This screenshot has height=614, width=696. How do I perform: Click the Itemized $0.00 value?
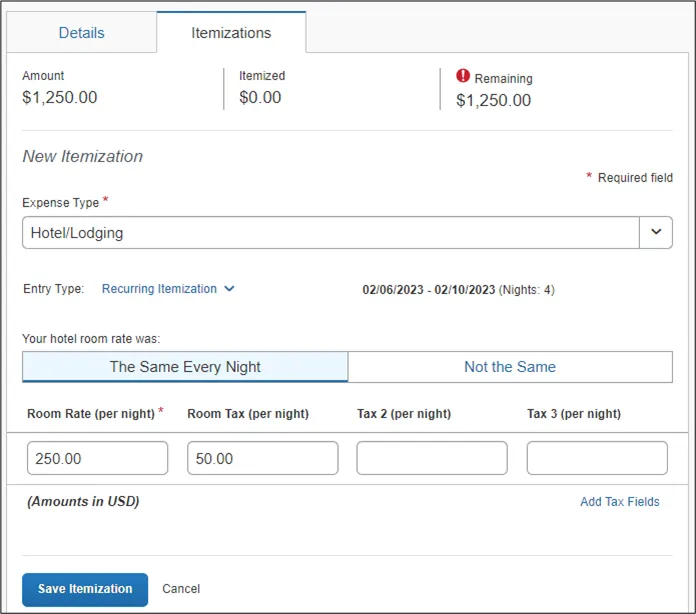(260, 98)
